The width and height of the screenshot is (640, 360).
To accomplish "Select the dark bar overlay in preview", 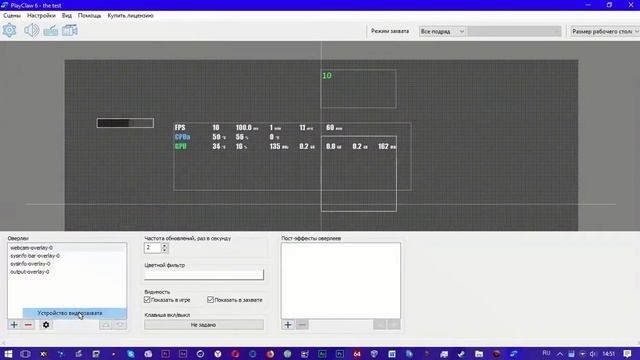I will point(125,123).
